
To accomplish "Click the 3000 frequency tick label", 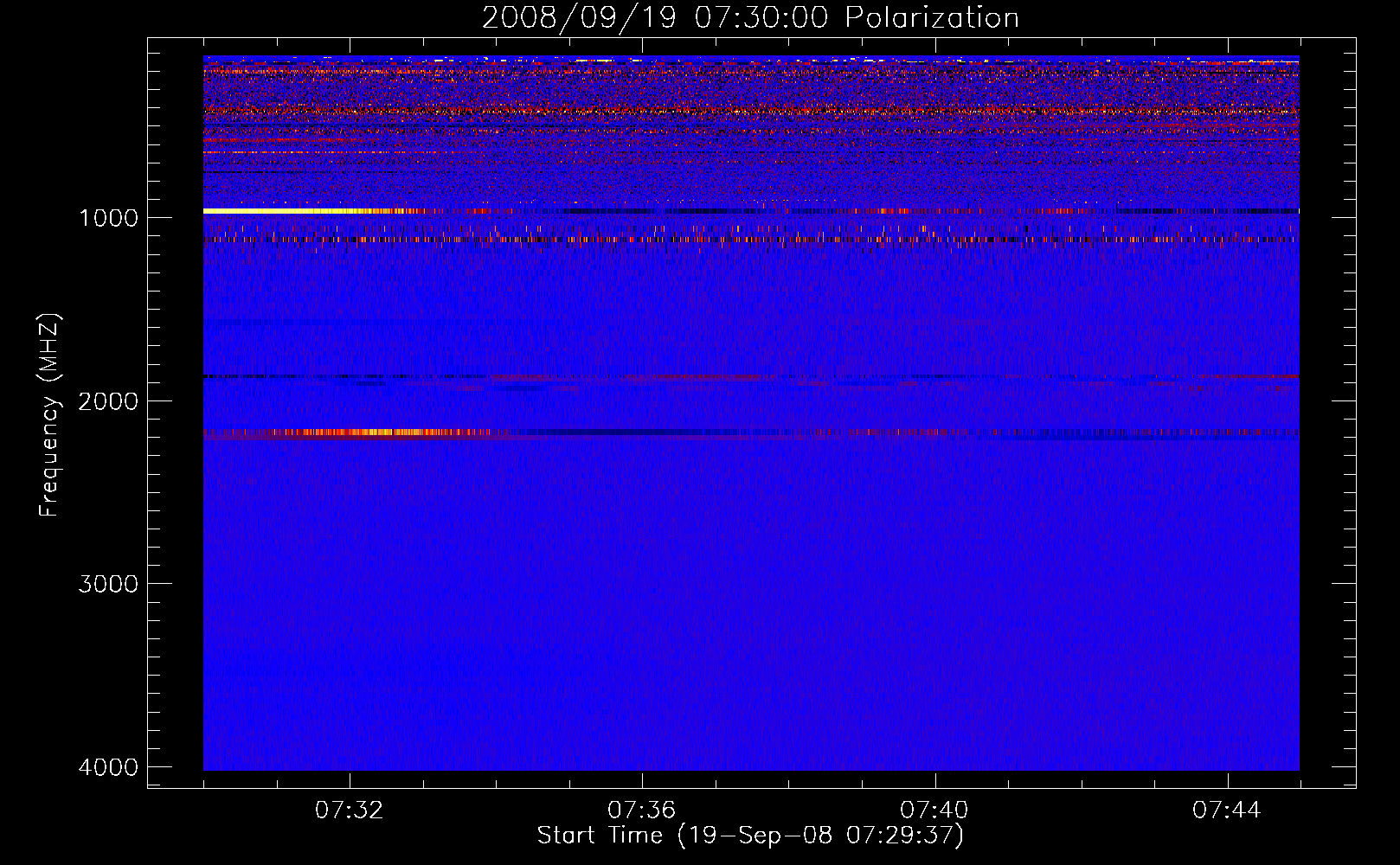I will point(108,584).
